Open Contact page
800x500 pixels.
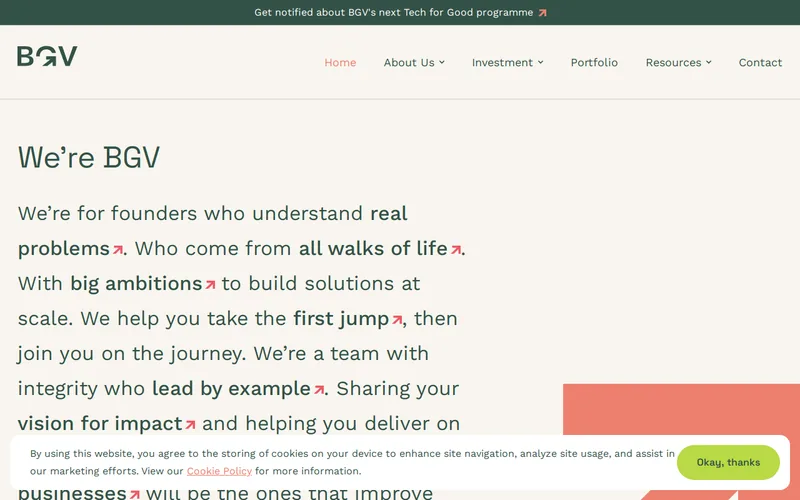click(760, 62)
